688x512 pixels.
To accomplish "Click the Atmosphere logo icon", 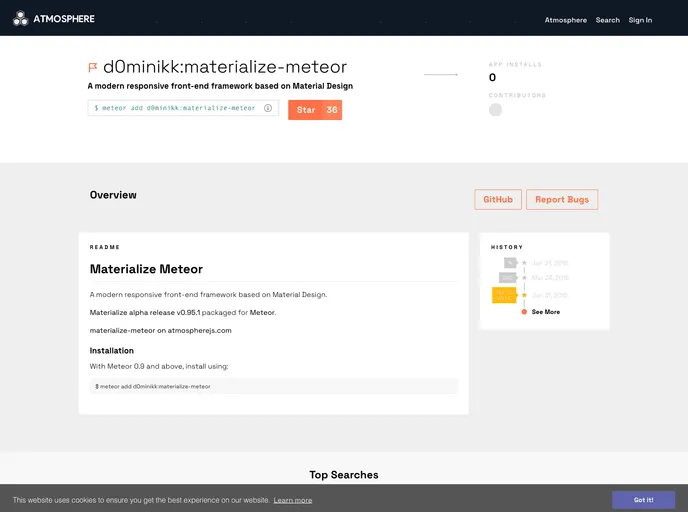I will pos(20,18).
